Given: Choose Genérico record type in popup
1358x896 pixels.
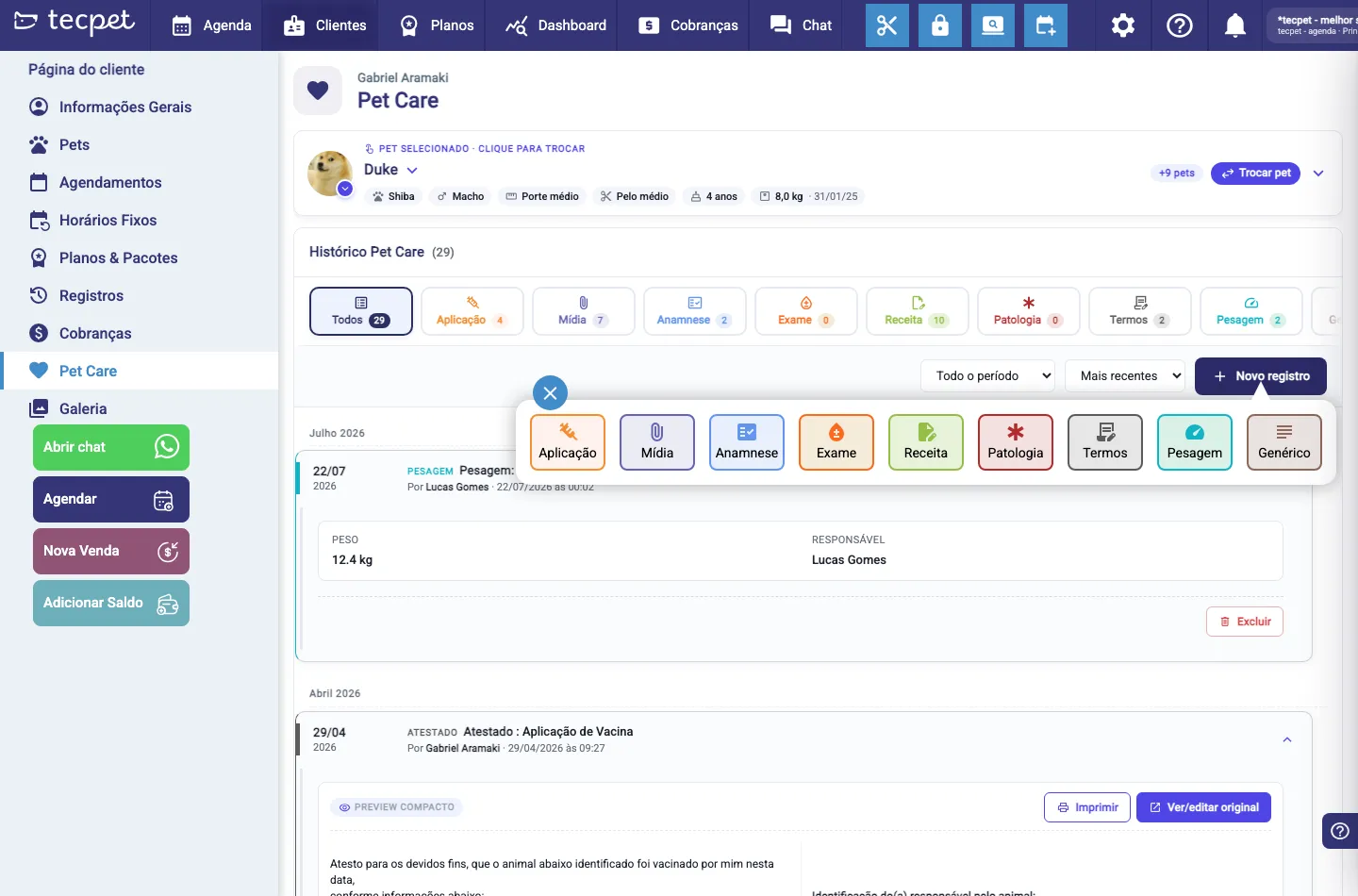Looking at the screenshot, I should point(1284,442).
